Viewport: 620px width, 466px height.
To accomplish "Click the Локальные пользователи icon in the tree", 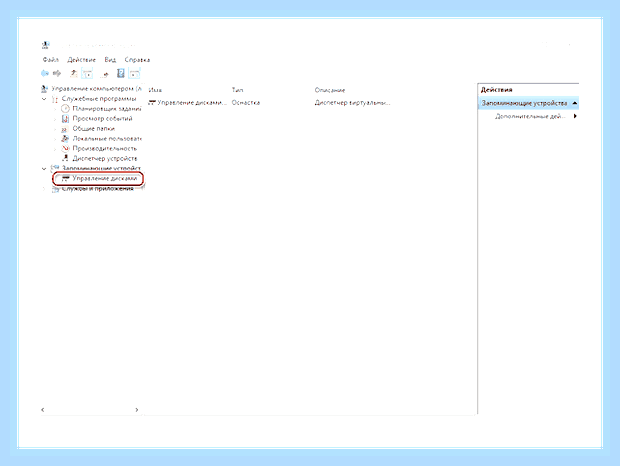I will 65,139.
